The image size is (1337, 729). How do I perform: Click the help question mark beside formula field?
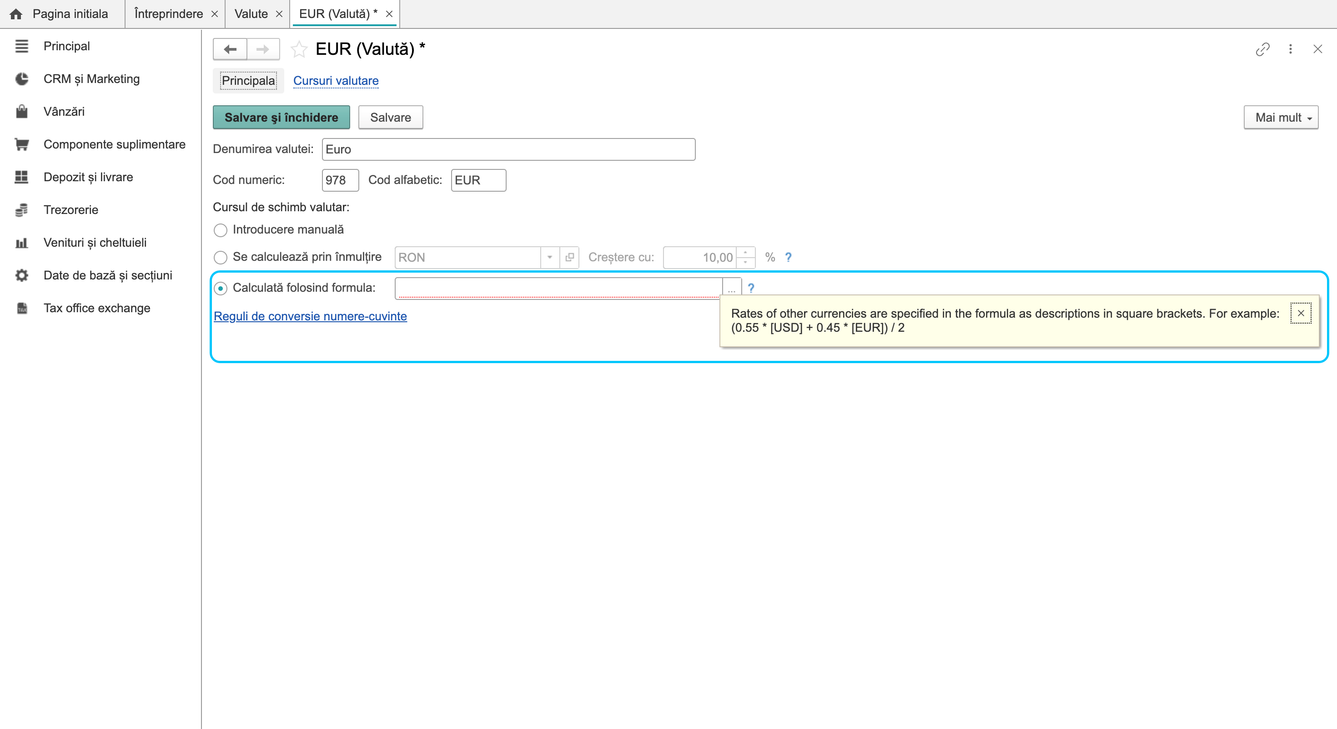[x=751, y=288]
